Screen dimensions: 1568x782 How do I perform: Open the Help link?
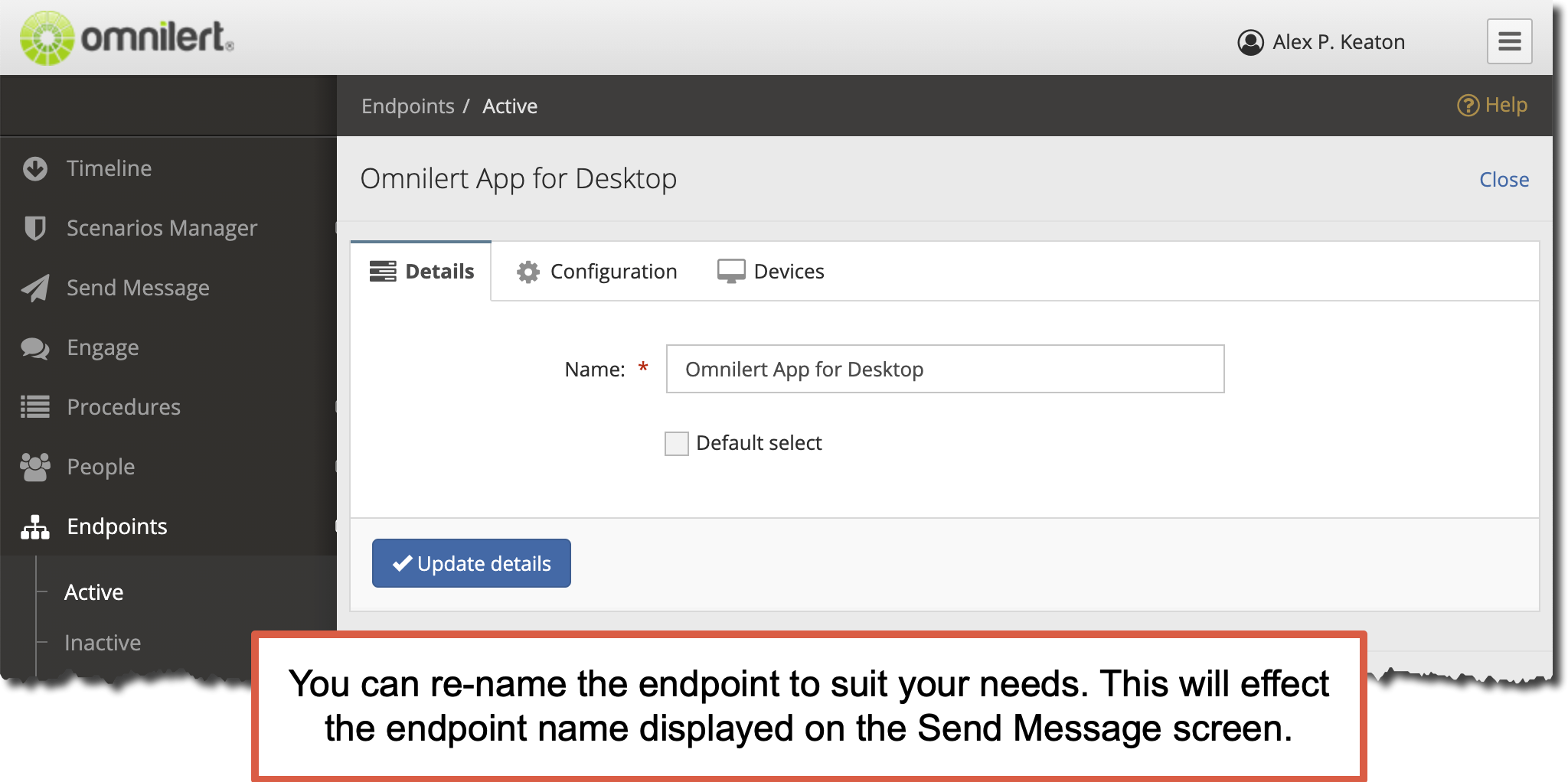(1492, 106)
